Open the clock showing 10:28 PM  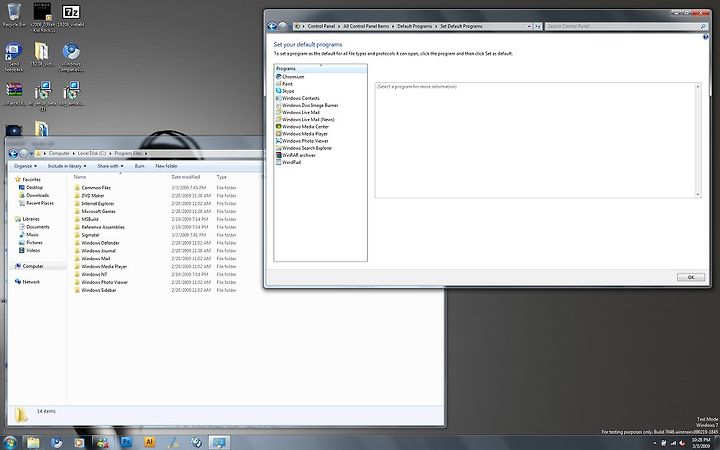[x=701, y=443]
